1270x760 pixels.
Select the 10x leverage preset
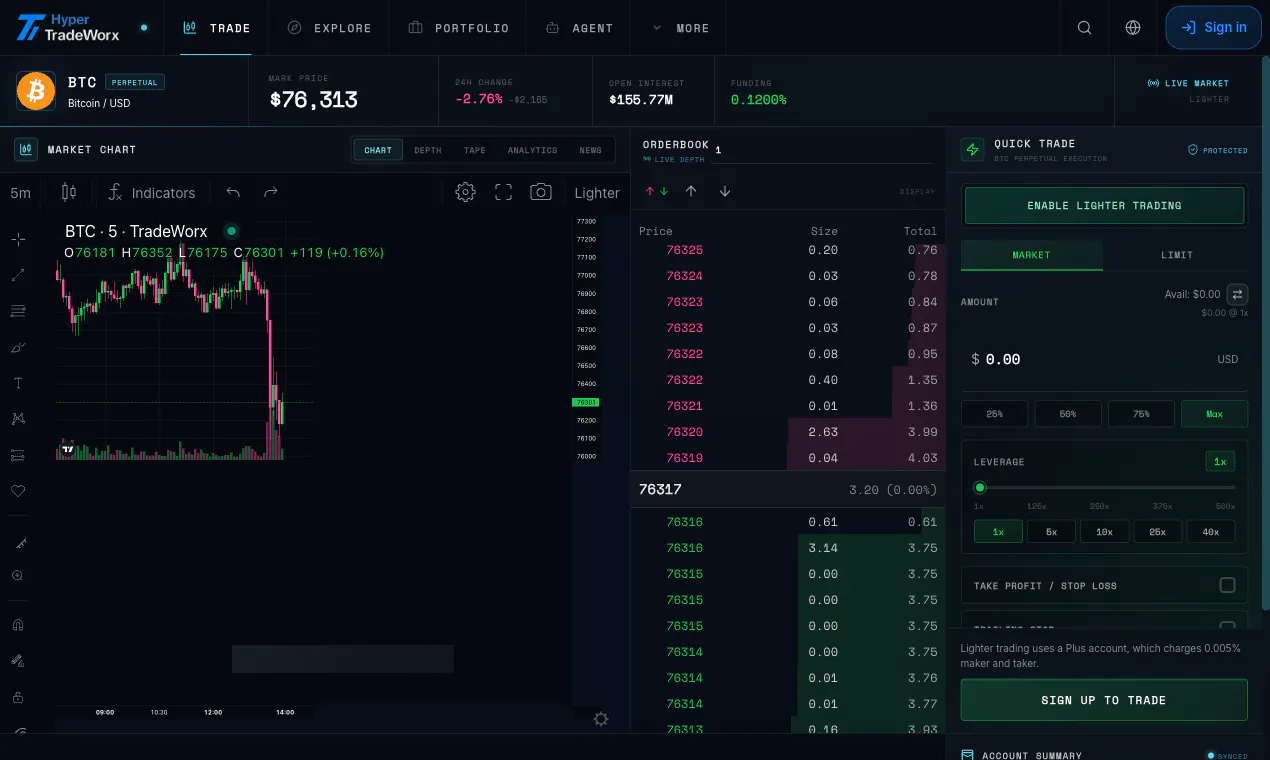pos(1105,532)
